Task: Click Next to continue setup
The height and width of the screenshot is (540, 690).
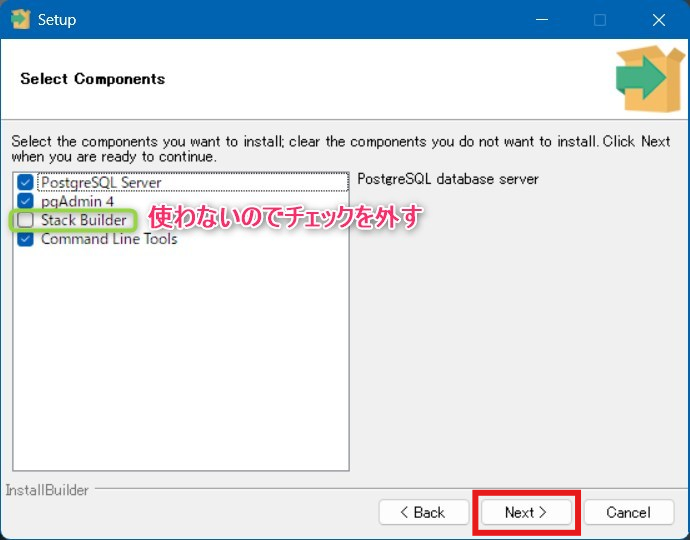Action: pyautogui.click(x=526, y=512)
